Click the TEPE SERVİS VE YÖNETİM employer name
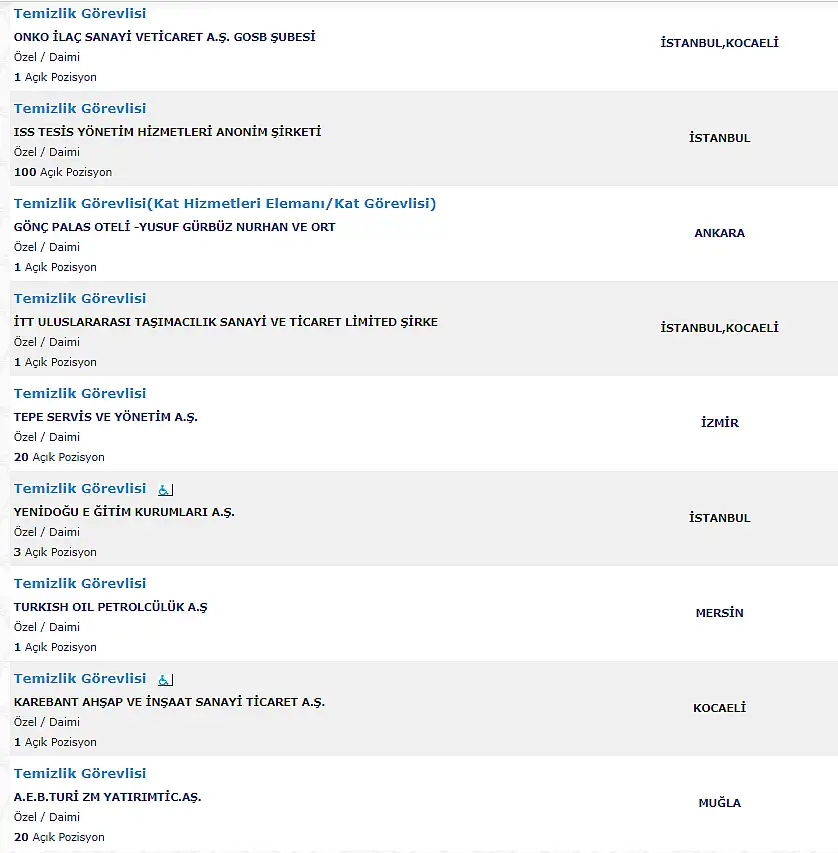This screenshot has width=838, height=853. click(x=106, y=417)
